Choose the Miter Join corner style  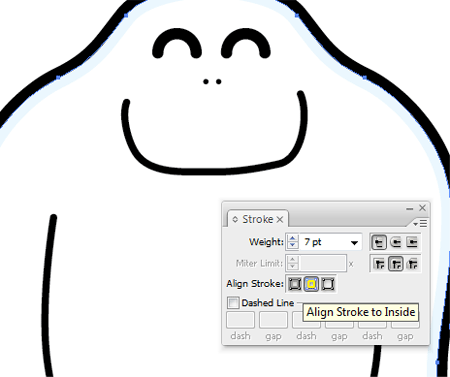point(379,264)
